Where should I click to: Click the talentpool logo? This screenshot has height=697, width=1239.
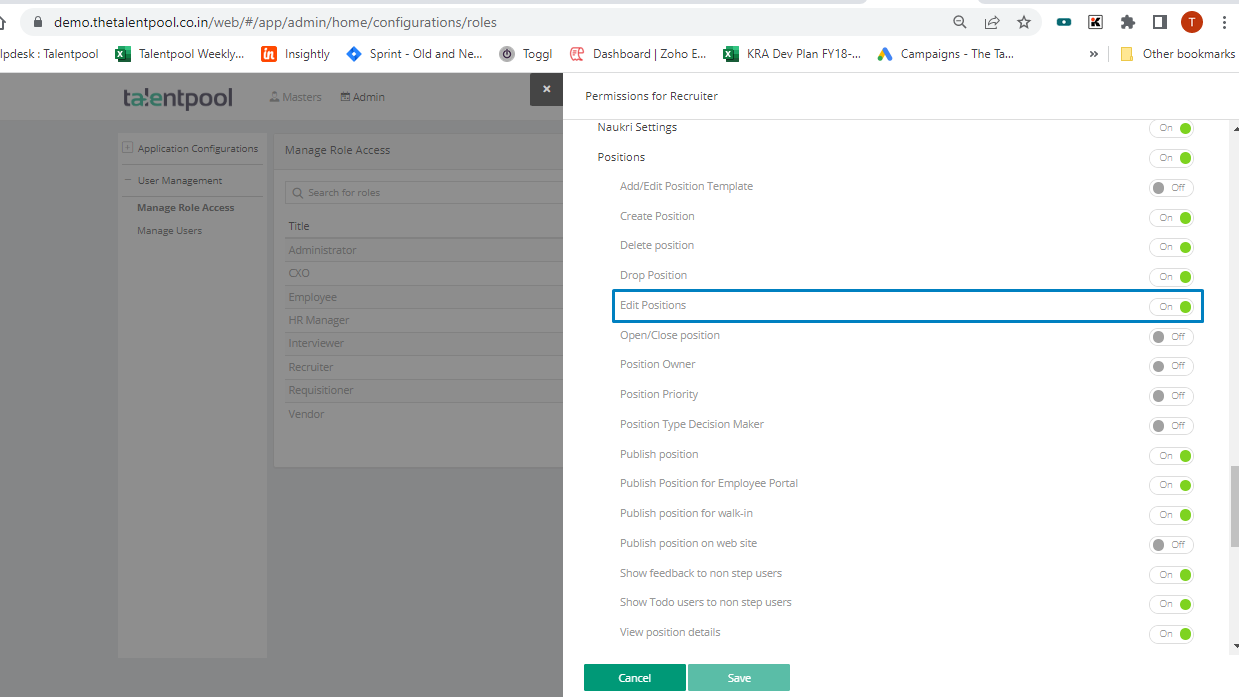tap(178, 97)
